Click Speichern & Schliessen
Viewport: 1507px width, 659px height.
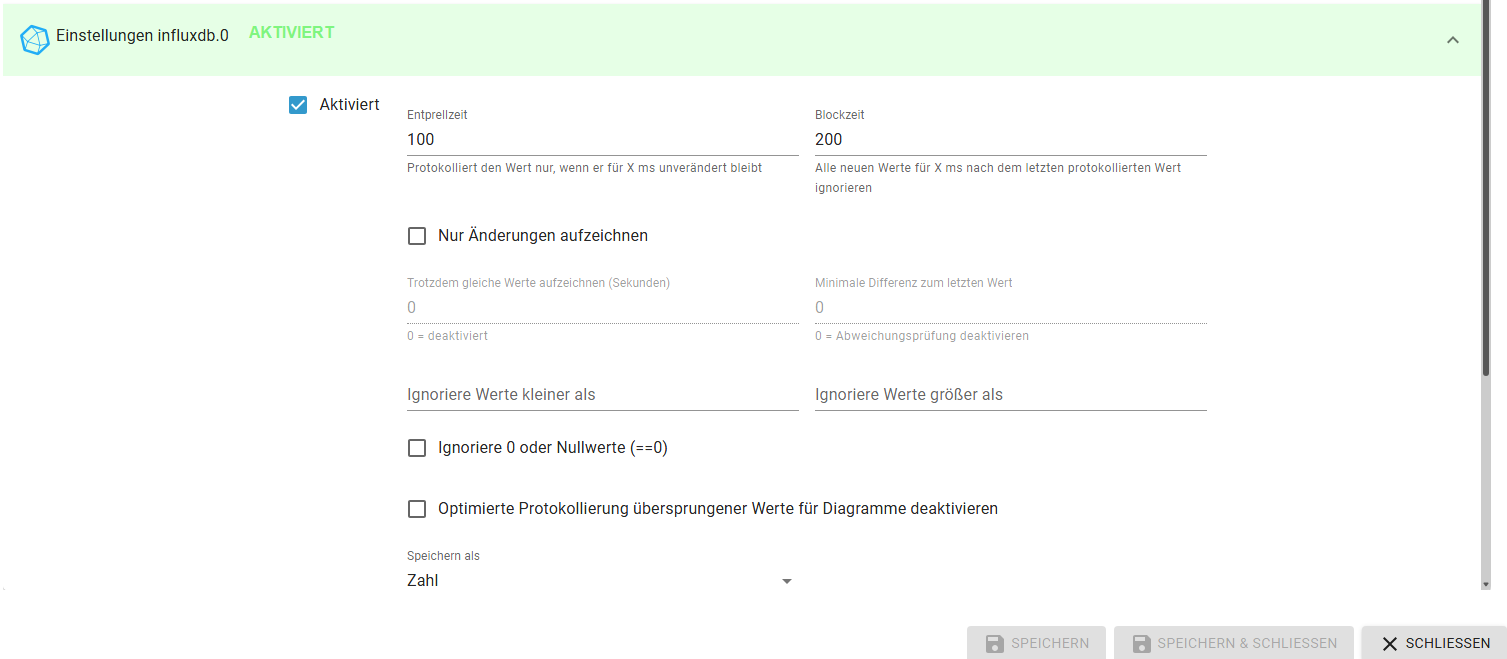coord(1233,643)
